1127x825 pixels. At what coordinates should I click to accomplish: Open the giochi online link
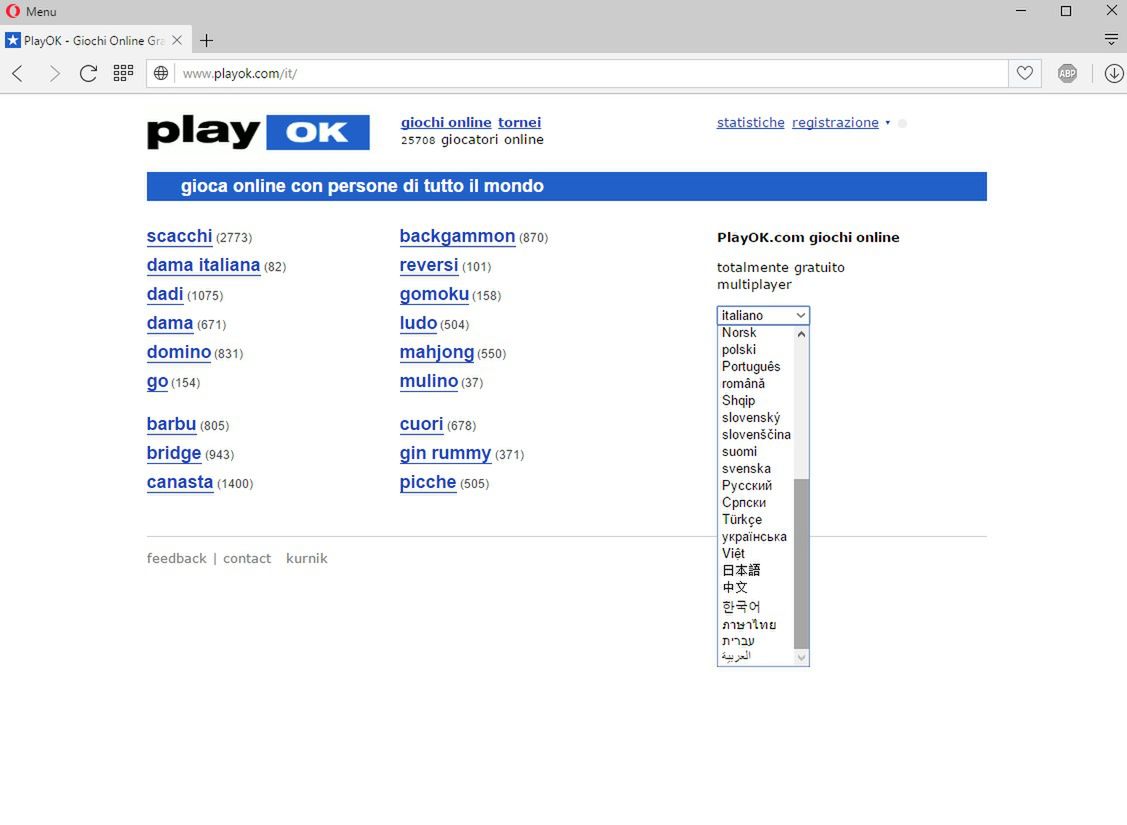(446, 122)
